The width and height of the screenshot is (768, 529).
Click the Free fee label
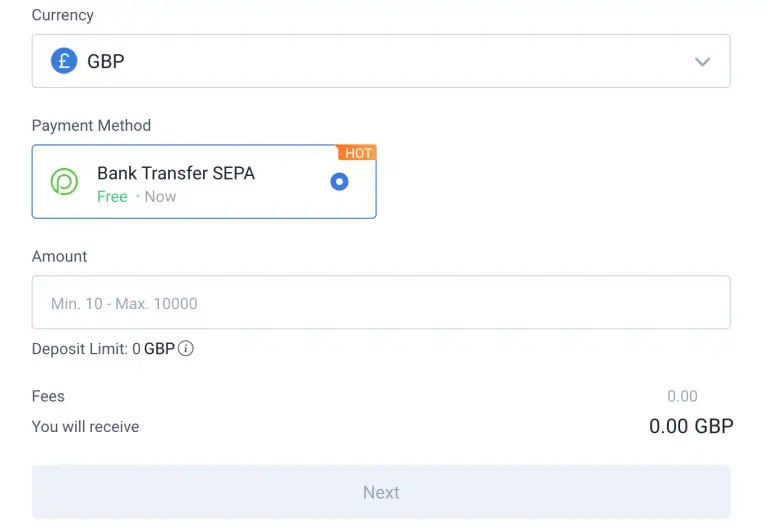112,196
